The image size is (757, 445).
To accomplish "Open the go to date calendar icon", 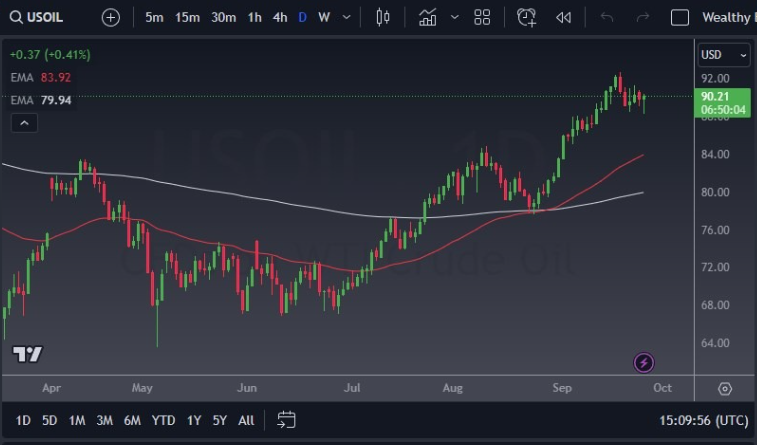I will click(287, 420).
